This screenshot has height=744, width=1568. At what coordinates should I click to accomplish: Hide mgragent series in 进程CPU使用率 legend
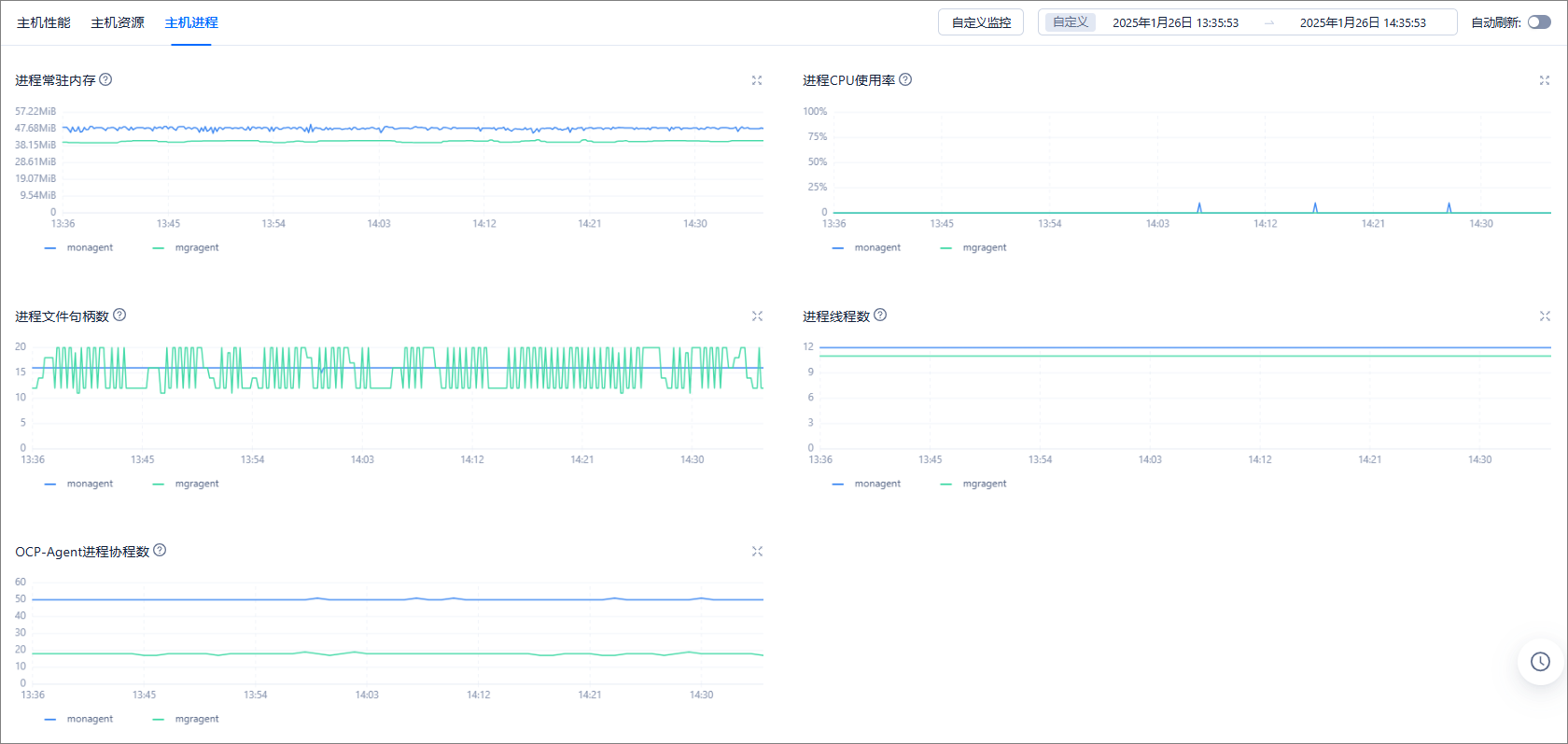tap(973, 247)
